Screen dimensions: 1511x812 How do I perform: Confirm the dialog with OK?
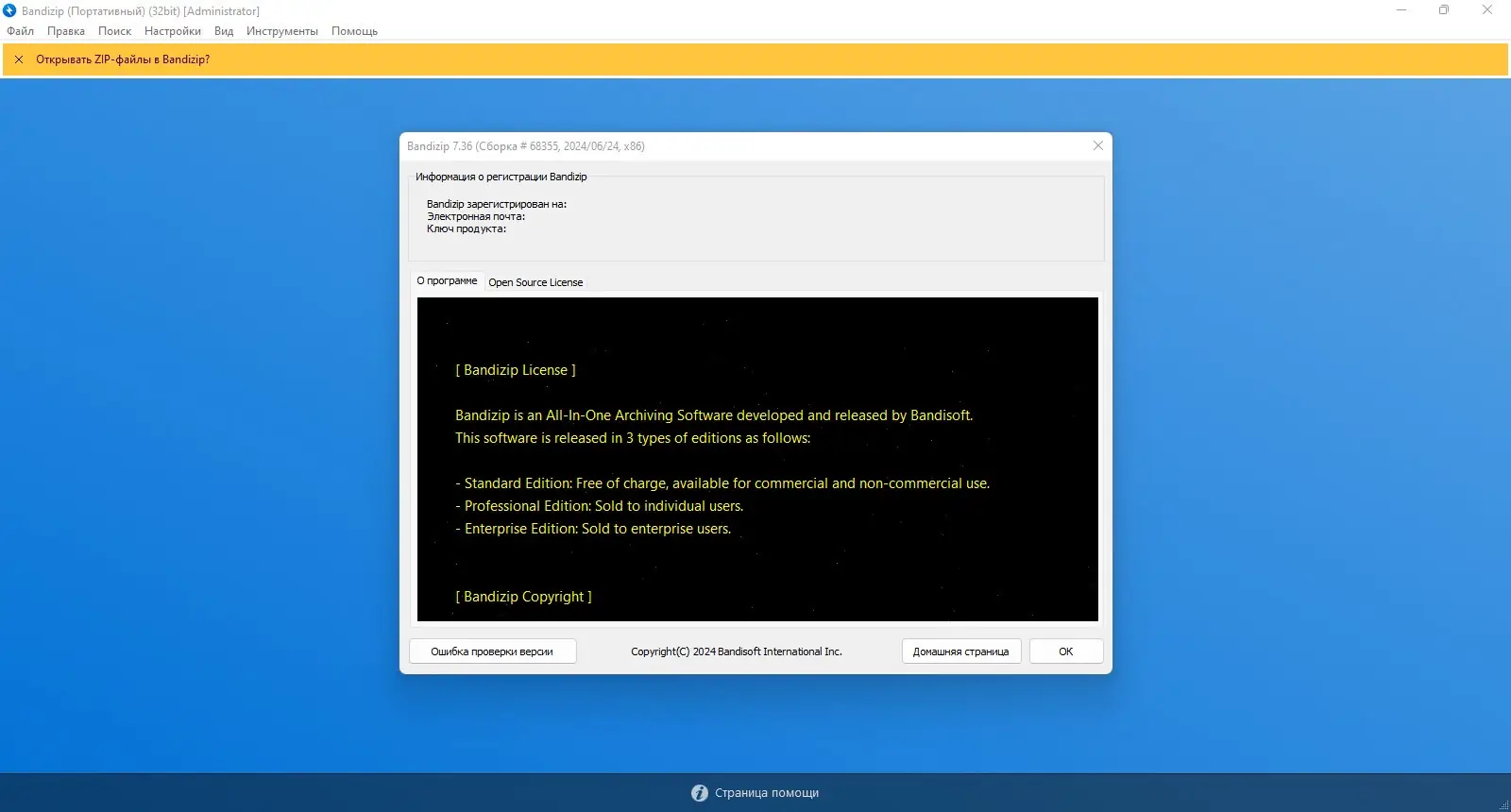click(1066, 651)
